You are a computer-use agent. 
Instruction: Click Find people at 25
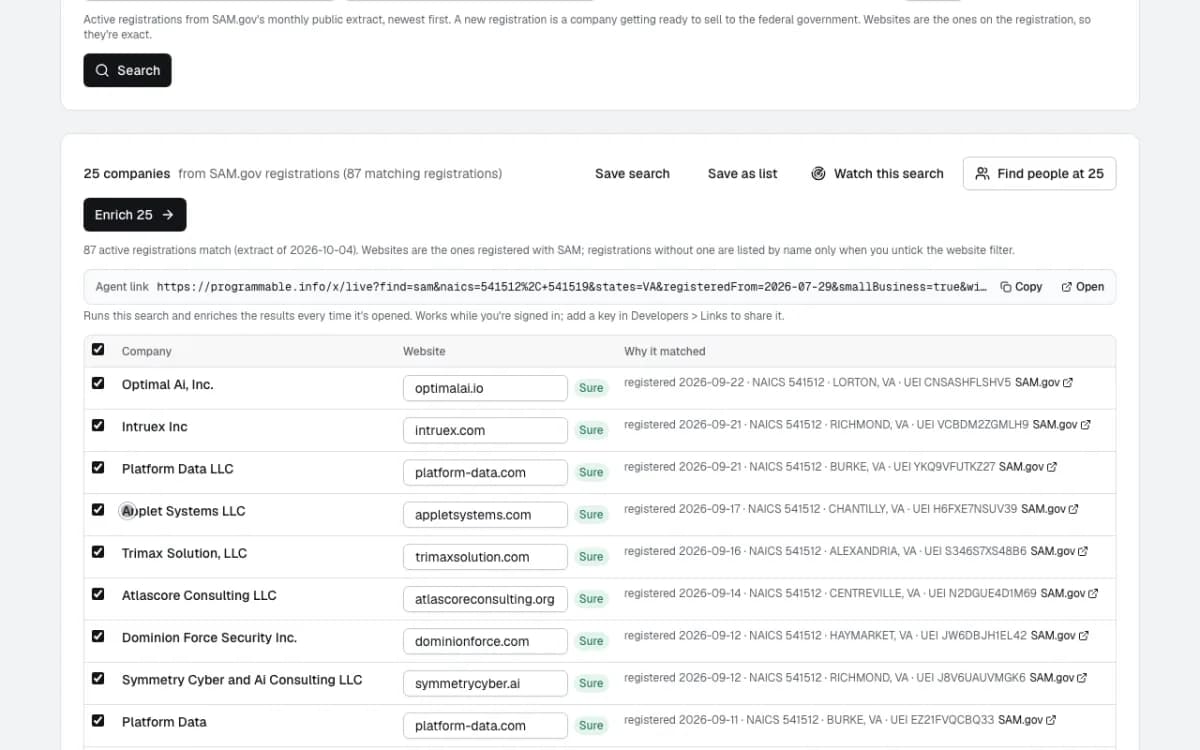click(1039, 173)
